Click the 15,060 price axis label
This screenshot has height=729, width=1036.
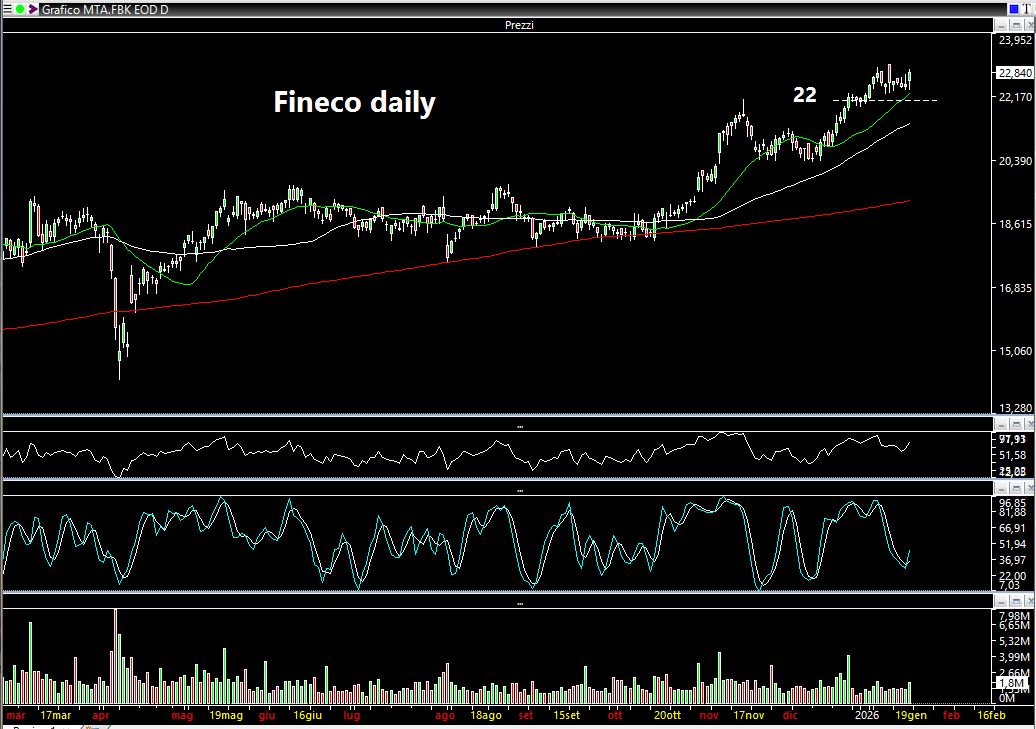pos(1015,350)
